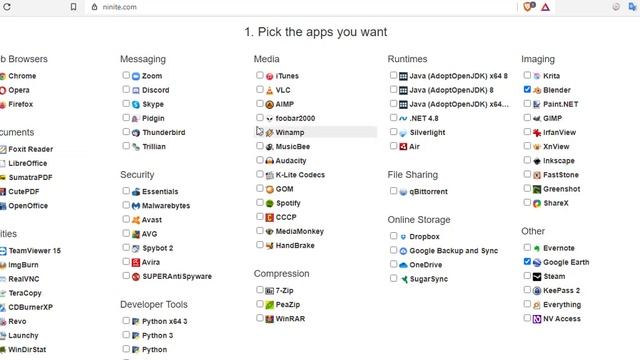Viewport: 640px width, 360px height.
Task: Click the OneDrive cloud icon
Action: 403,265
